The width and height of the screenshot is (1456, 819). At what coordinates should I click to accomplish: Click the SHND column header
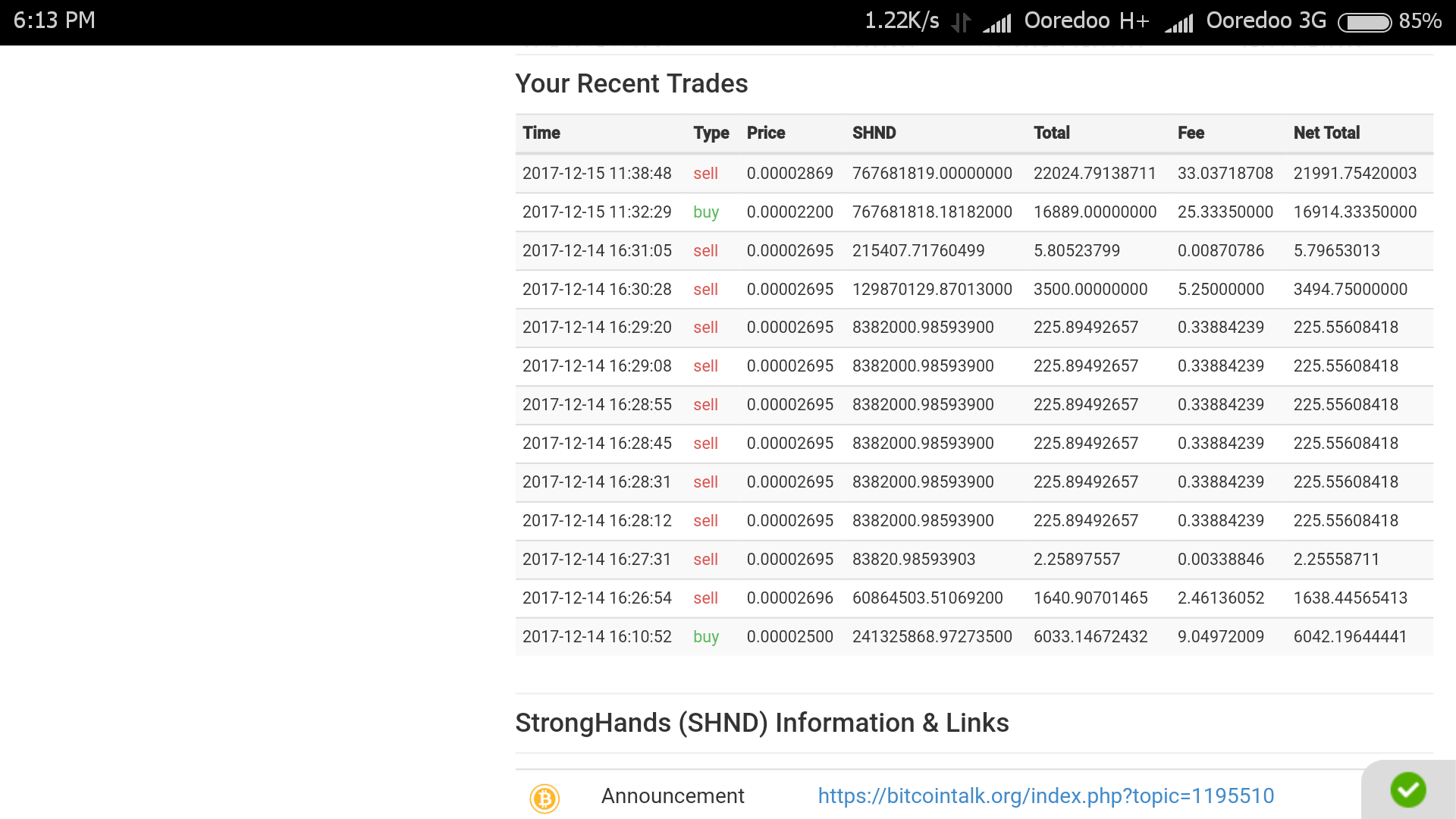coord(874,133)
